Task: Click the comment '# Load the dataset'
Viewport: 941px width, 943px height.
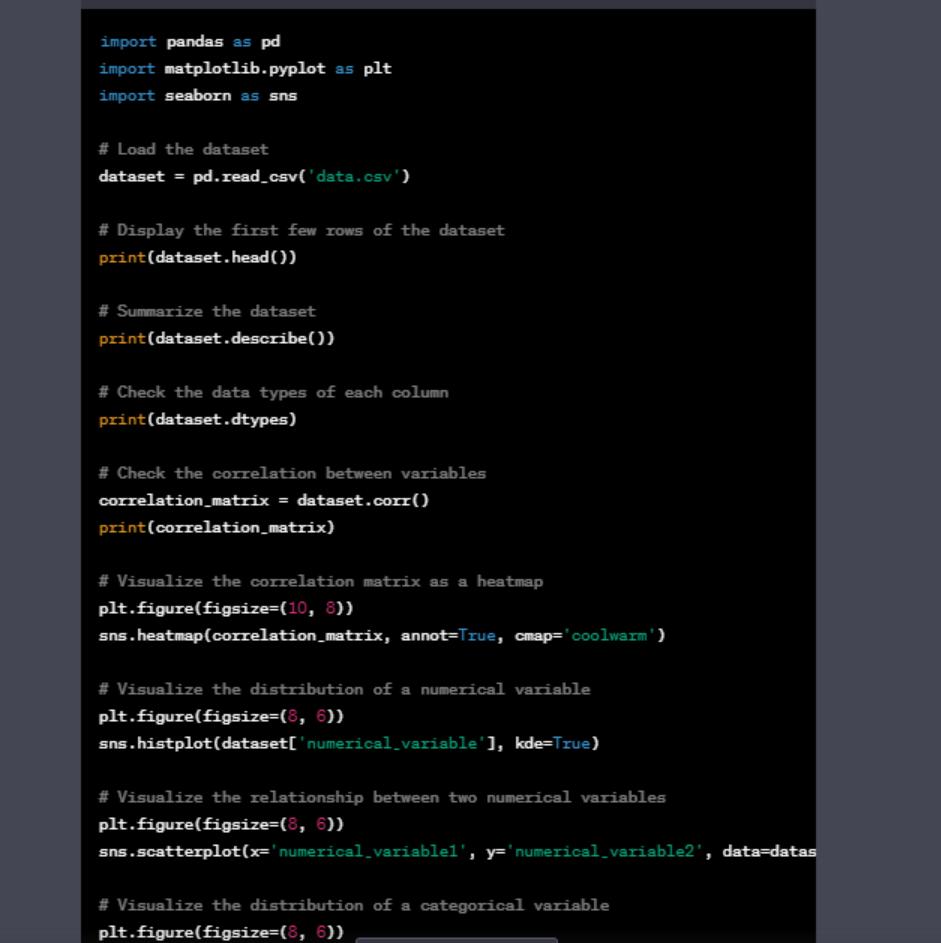Action: [x=183, y=149]
